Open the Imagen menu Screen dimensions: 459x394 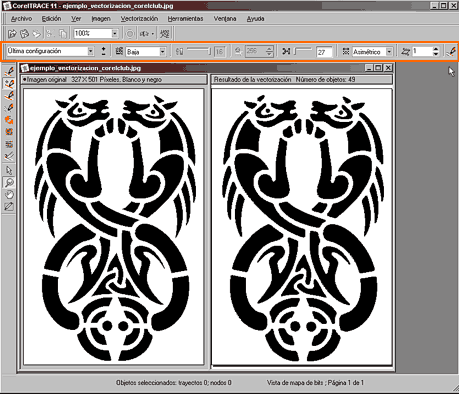point(101,19)
